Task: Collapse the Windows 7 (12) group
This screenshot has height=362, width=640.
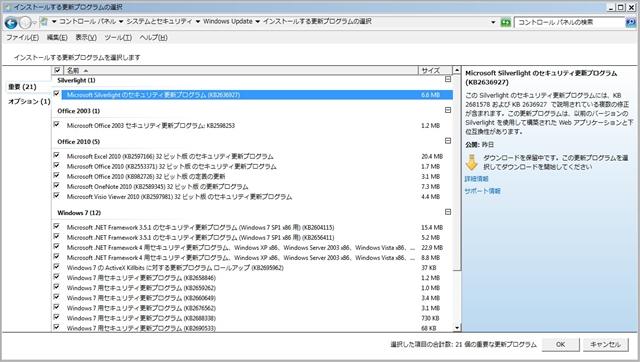Action: 448,212
